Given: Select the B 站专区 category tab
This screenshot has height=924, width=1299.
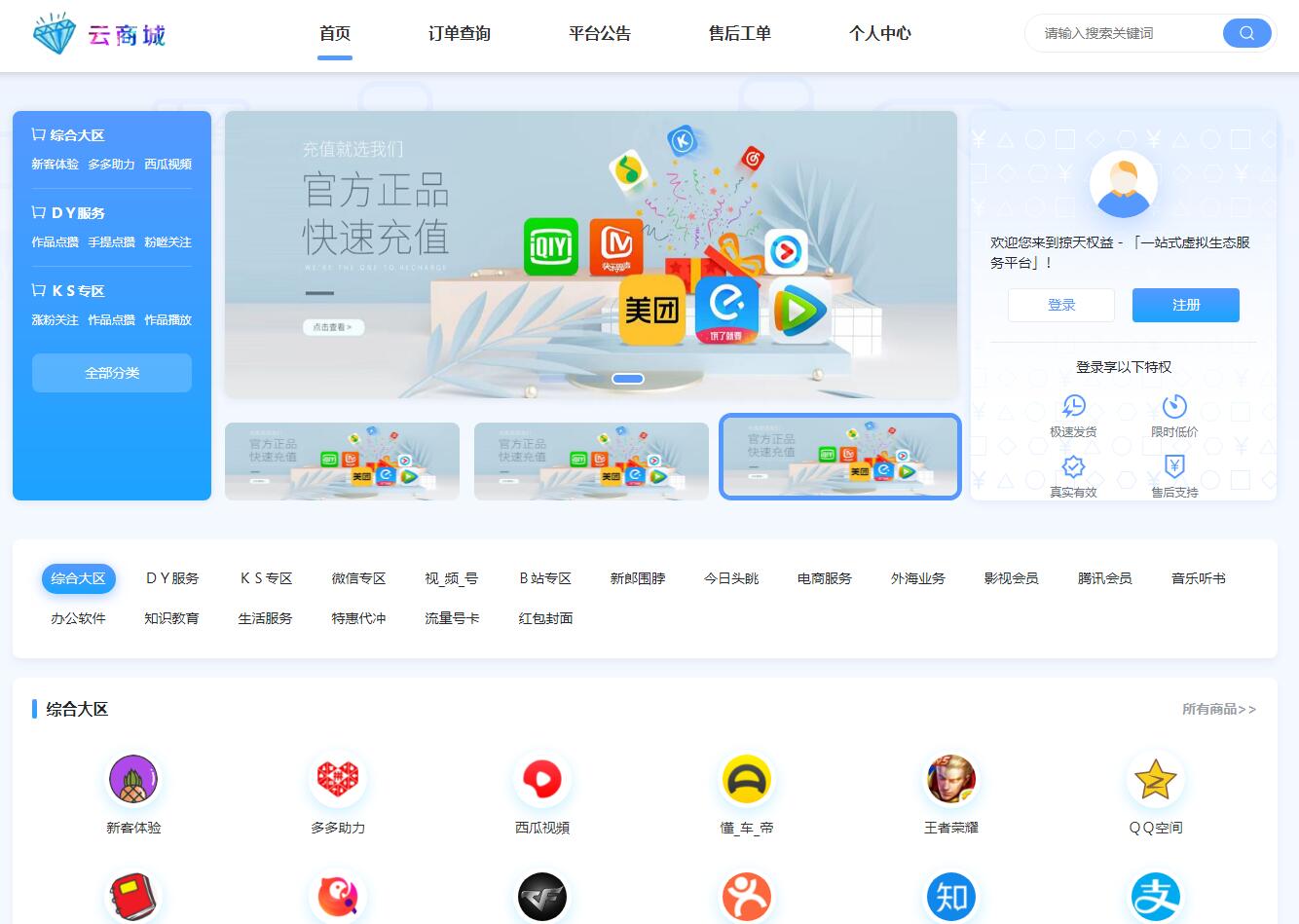Looking at the screenshot, I should click(546, 578).
